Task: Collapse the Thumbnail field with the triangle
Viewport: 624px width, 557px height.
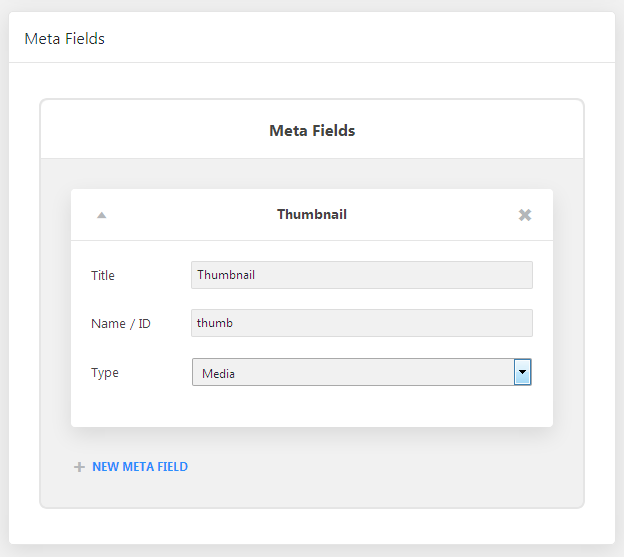Action: (102, 215)
